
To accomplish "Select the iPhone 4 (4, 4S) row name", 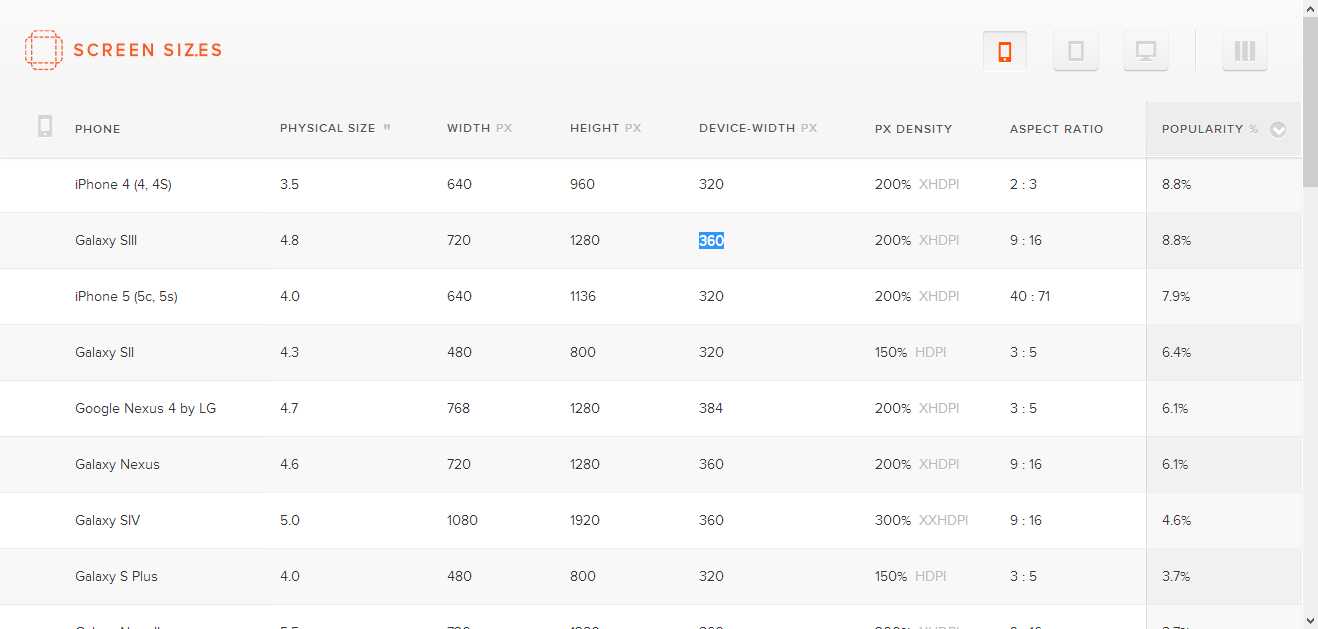I will (x=123, y=184).
